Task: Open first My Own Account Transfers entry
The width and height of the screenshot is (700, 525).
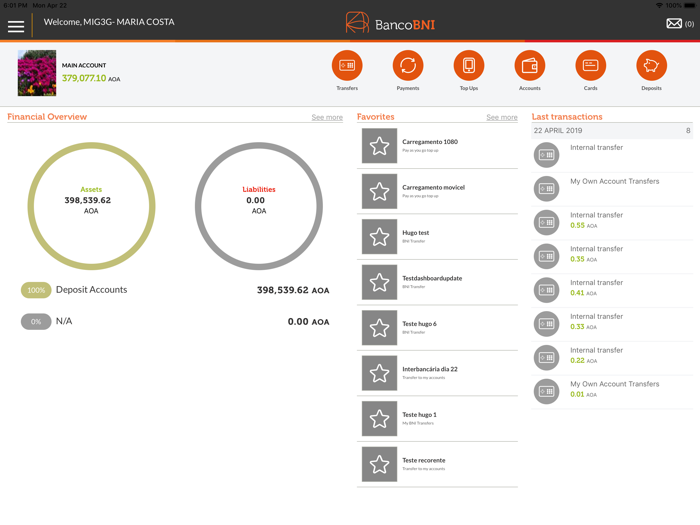Action: click(x=612, y=189)
